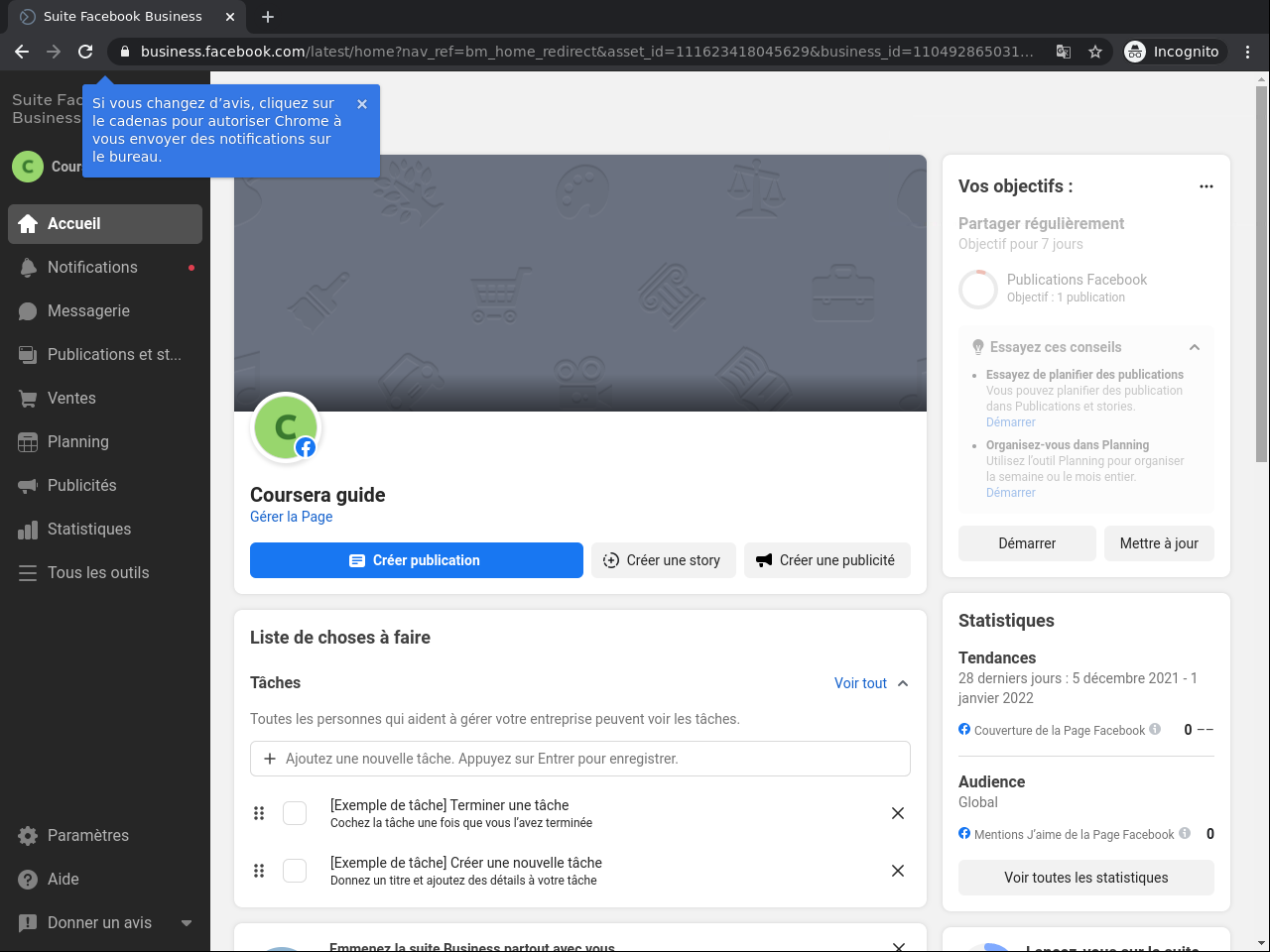Check the Créer une nouvelle tâche checkbox
This screenshot has width=1270, height=952.
pyautogui.click(x=295, y=871)
